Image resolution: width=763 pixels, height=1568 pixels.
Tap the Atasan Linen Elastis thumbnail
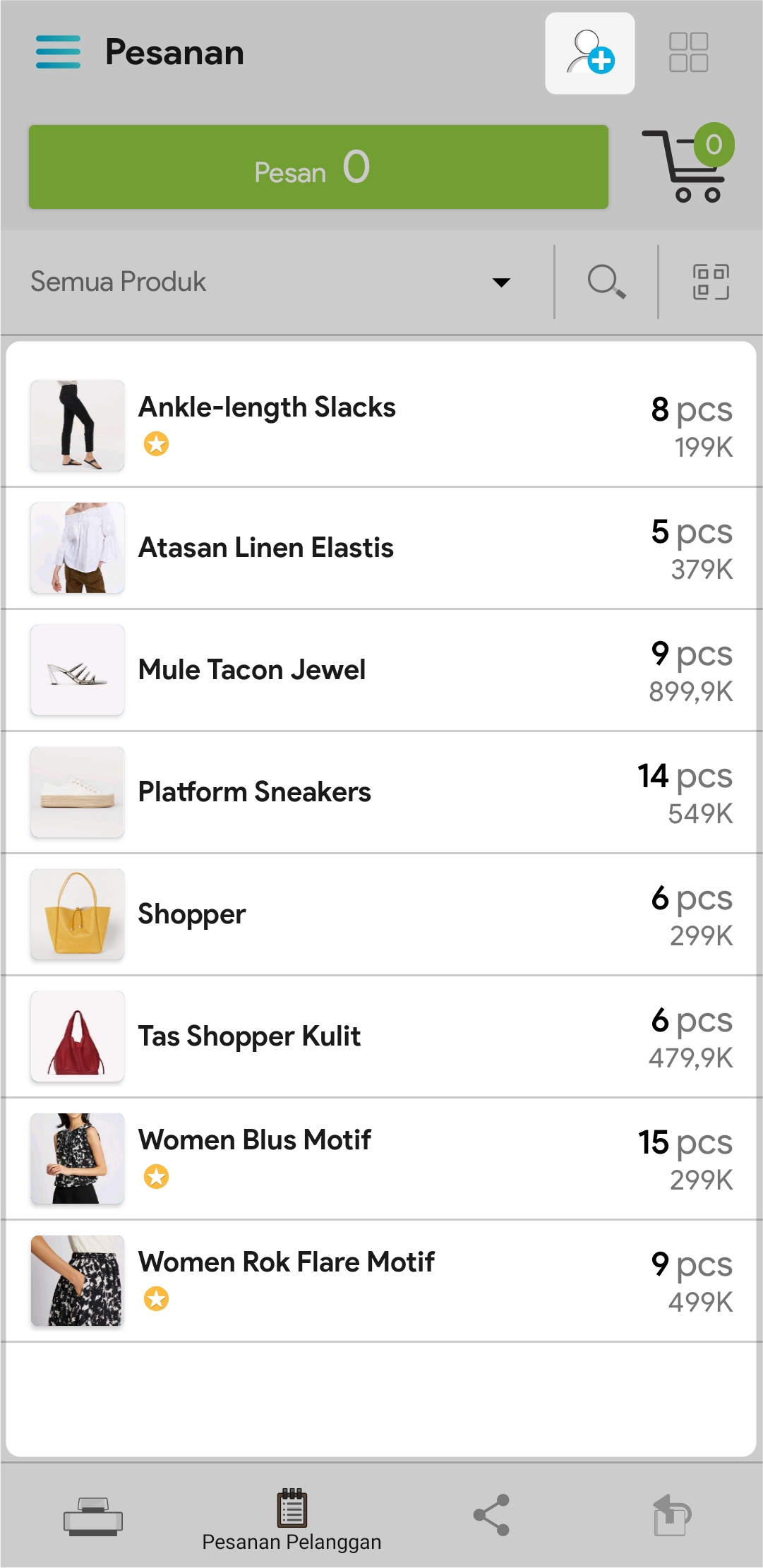coord(78,548)
